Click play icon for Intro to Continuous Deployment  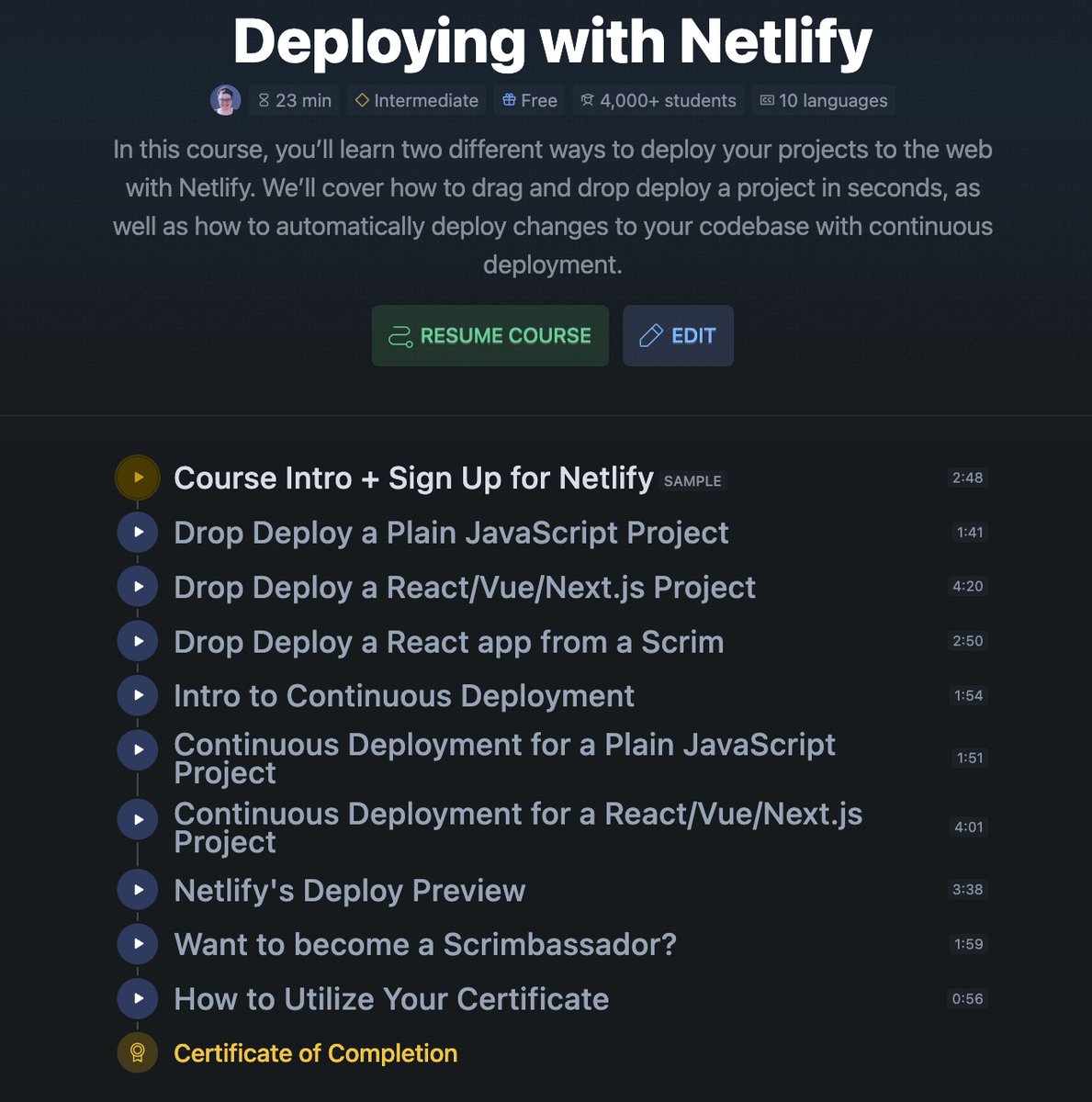[x=138, y=695]
